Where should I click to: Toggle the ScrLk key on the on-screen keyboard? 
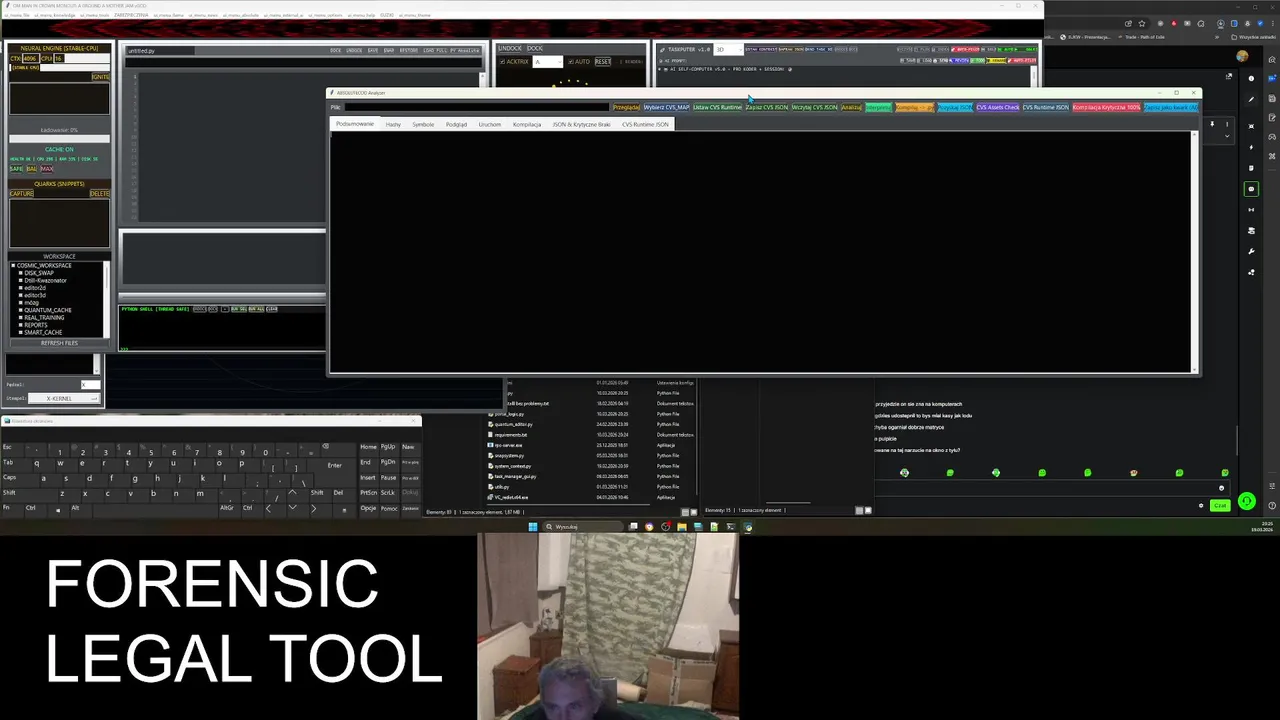click(389, 495)
